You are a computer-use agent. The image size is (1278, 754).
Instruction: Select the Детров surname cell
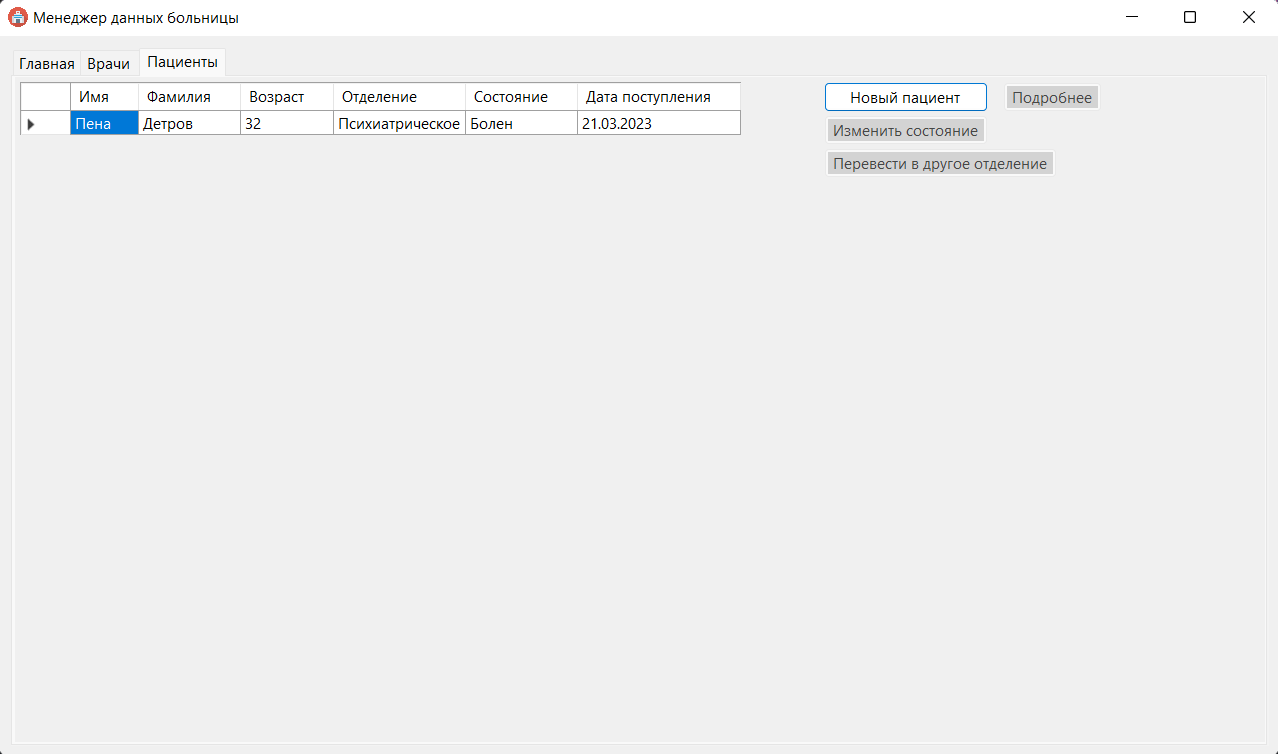point(189,123)
